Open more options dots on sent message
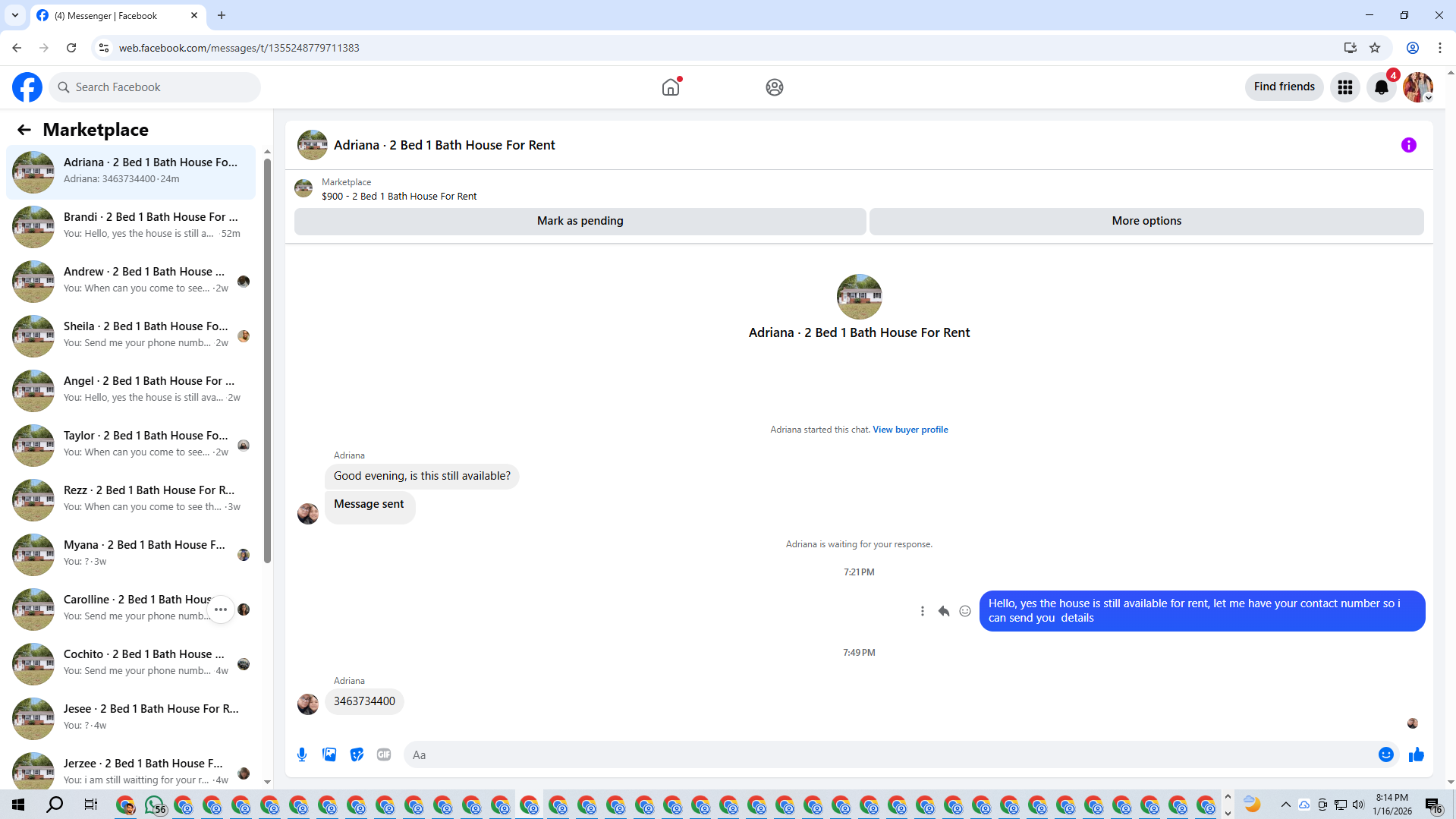This screenshot has width=1456, height=819. 923,611
